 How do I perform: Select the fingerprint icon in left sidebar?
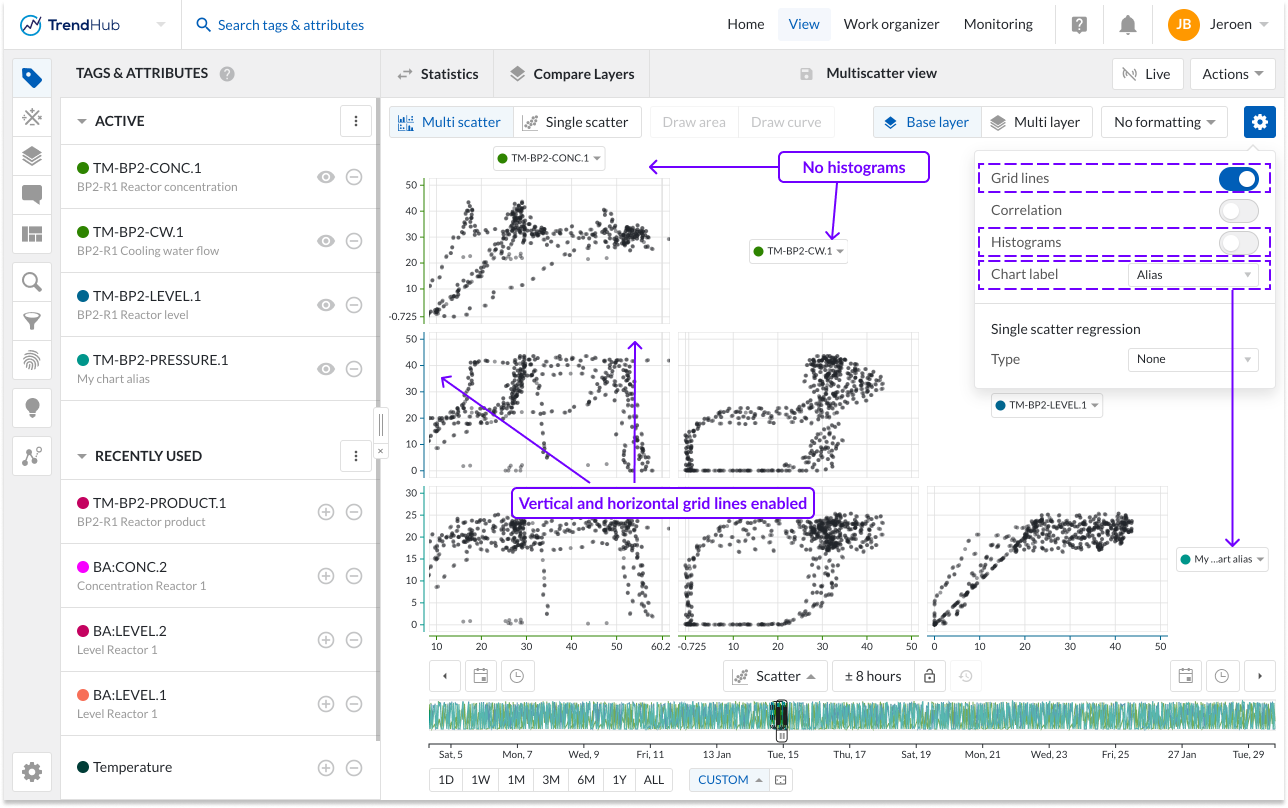coord(32,360)
